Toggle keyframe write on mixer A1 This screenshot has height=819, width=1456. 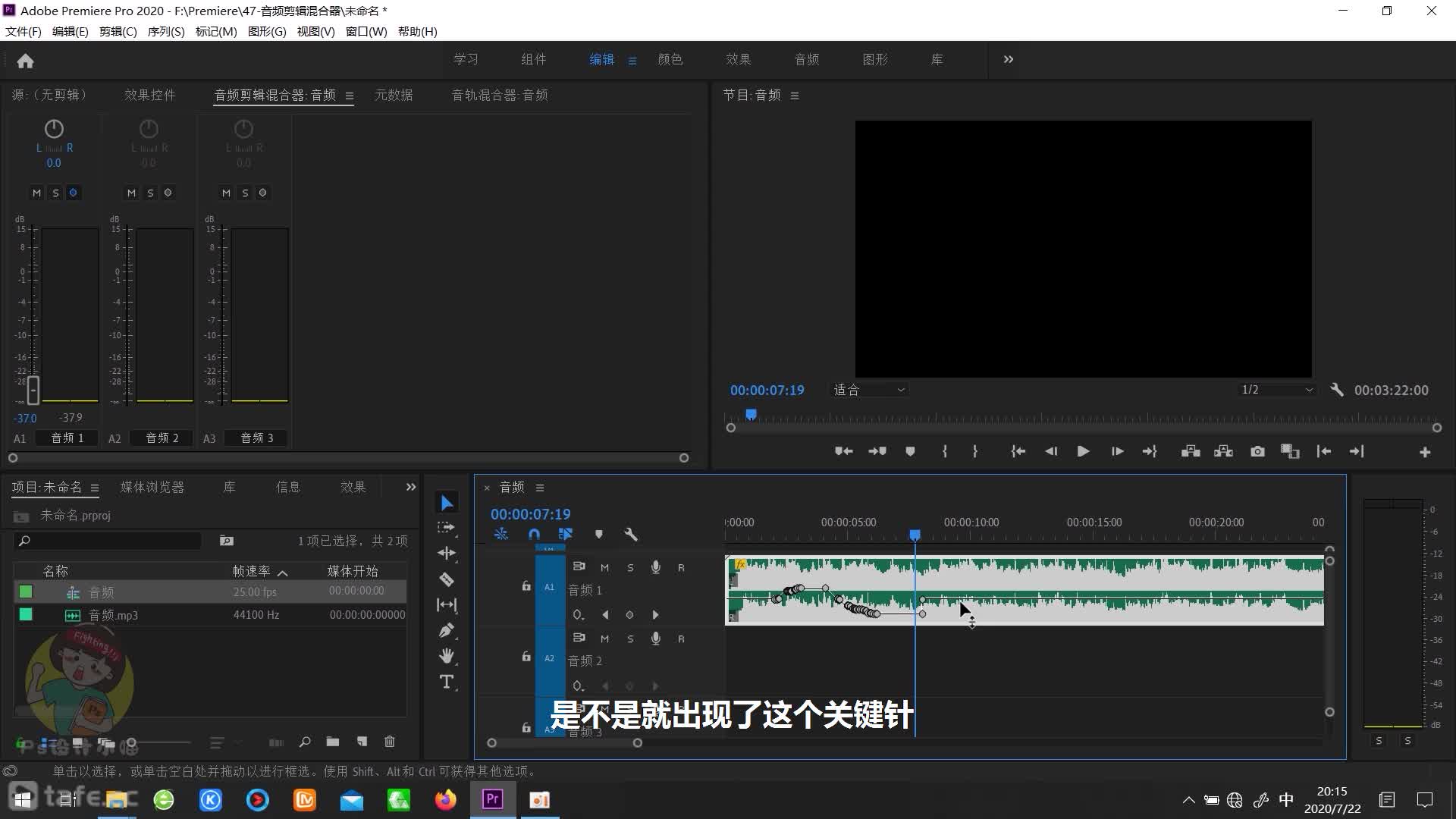(74, 193)
